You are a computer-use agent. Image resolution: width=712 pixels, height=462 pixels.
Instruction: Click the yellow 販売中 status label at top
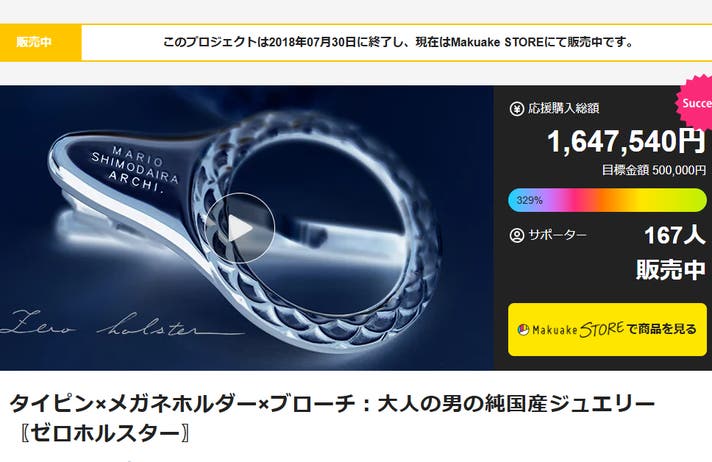[40, 42]
